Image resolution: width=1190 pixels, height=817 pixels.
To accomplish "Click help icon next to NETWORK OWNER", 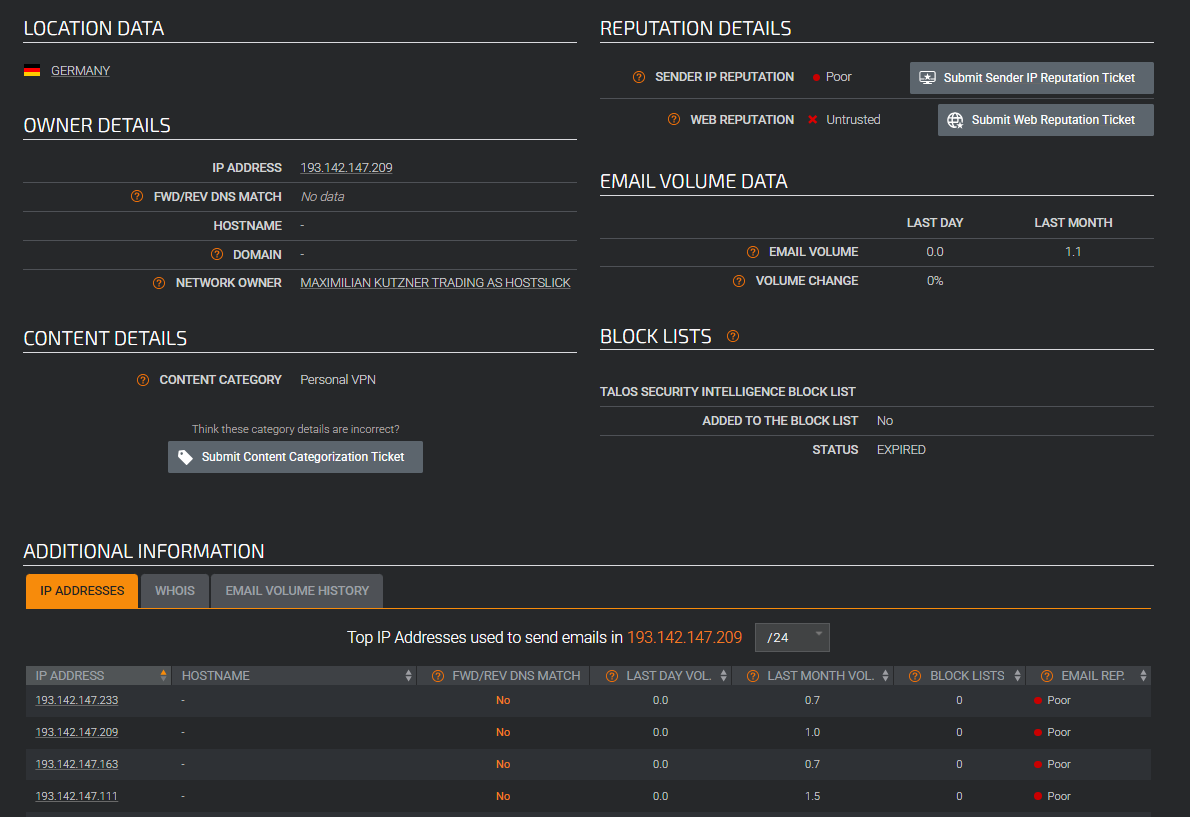I will tap(159, 283).
